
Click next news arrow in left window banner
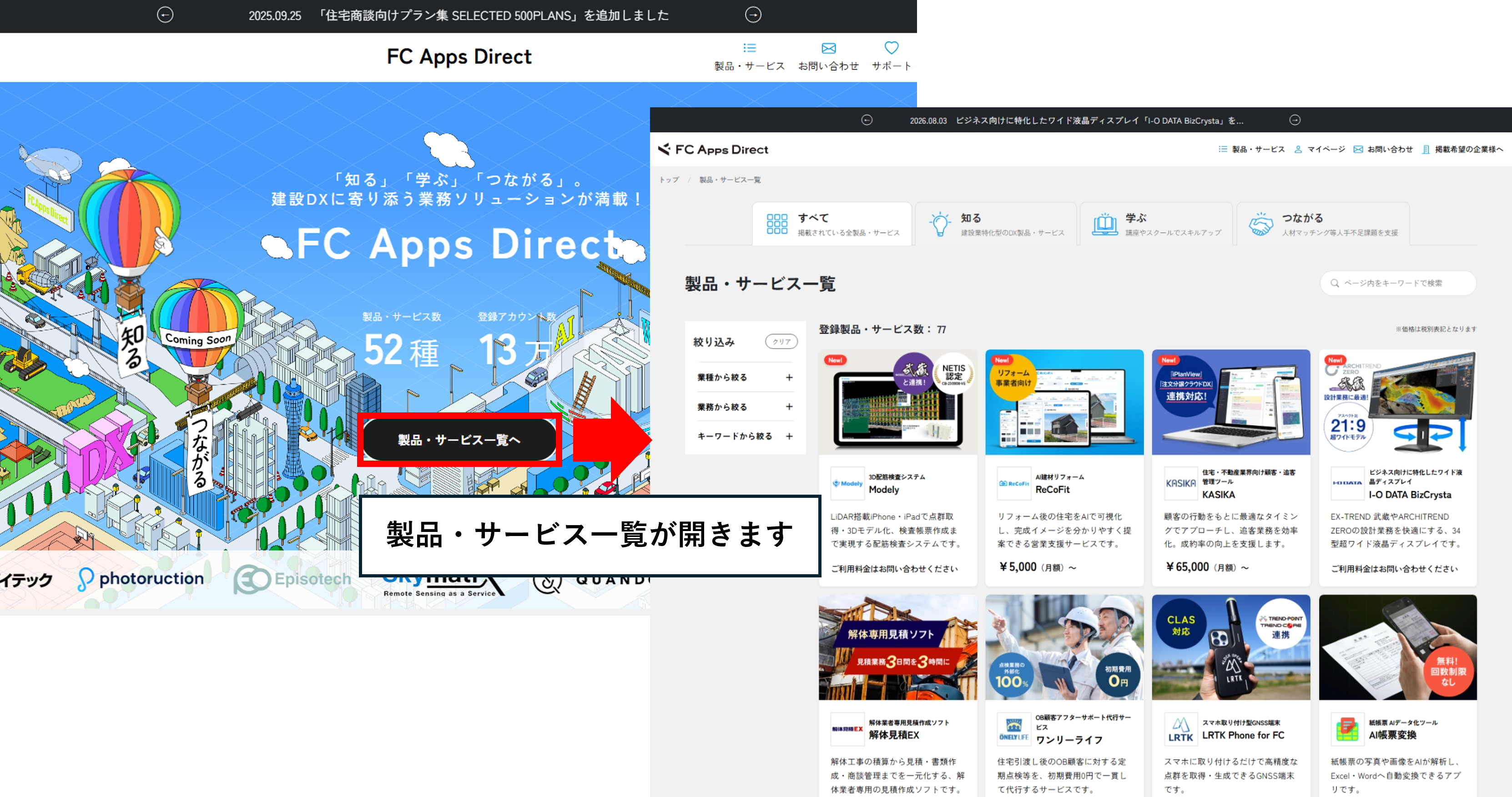point(753,15)
